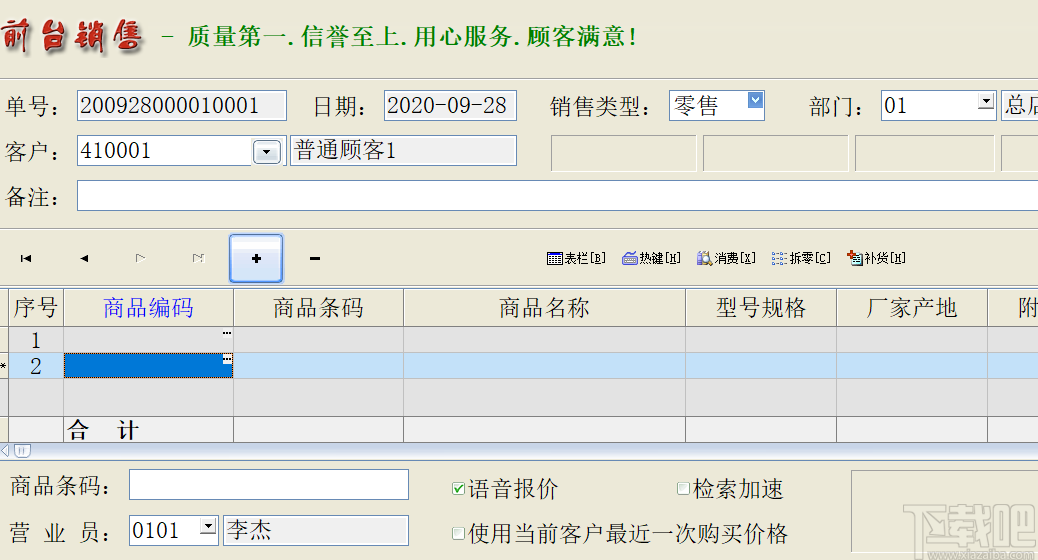Open lookup ellipsis in row 1 商品编码
The height and width of the screenshot is (560, 1038).
[227, 333]
